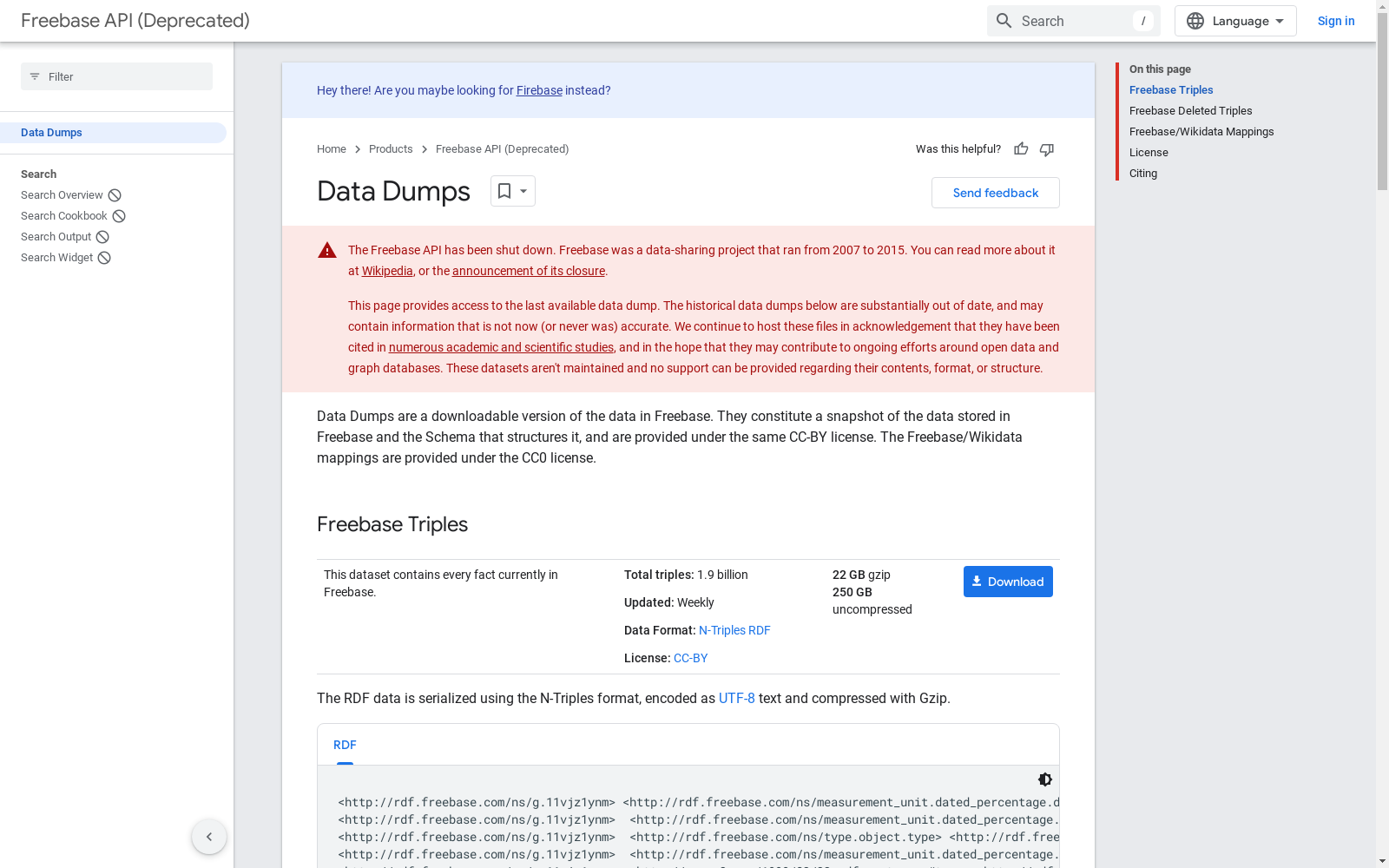The width and height of the screenshot is (1389, 868).
Task: Click the bookmark icon beside Data Dumps
Action: 504,191
